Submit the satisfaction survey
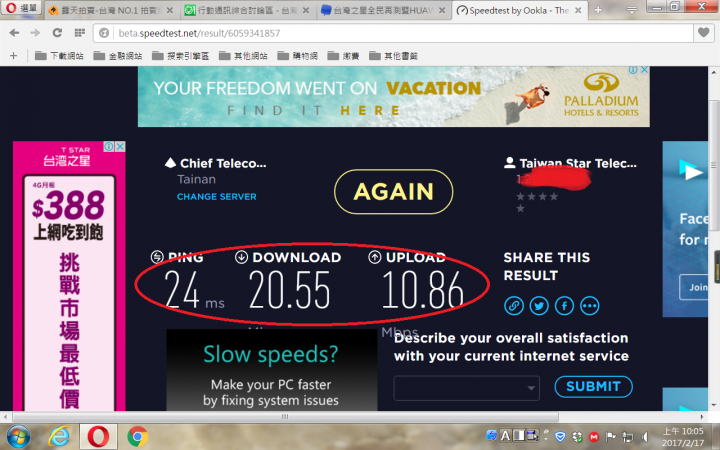The image size is (720, 450). coord(593,387)
